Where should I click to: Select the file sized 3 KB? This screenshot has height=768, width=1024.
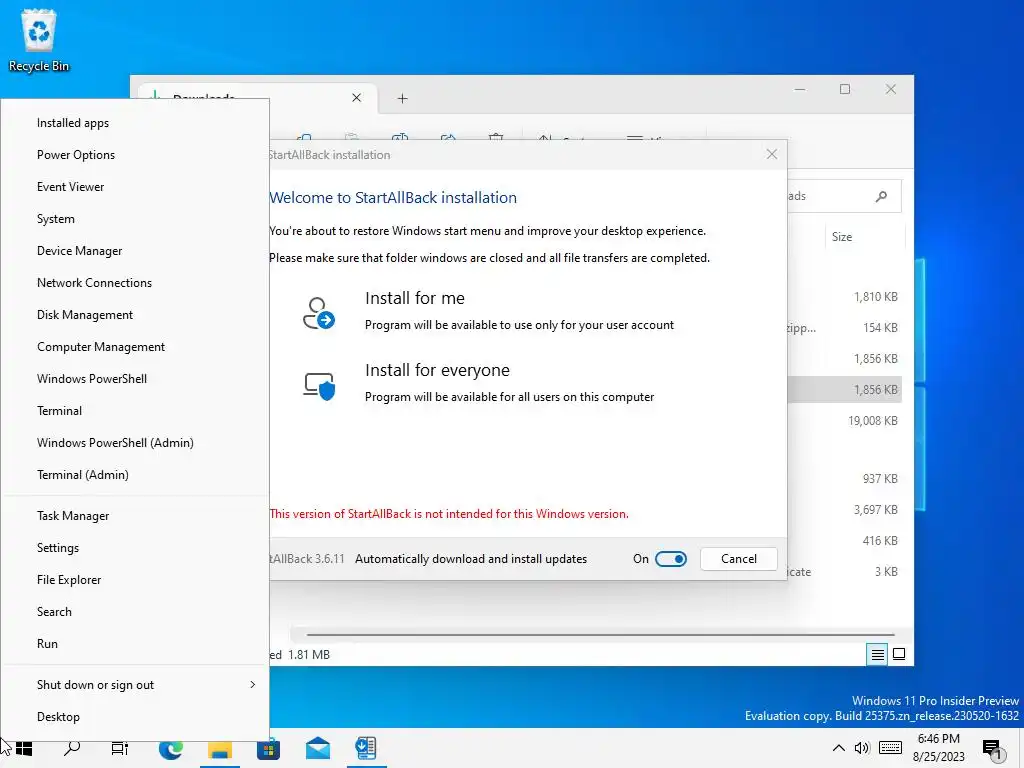pos(886,571)
